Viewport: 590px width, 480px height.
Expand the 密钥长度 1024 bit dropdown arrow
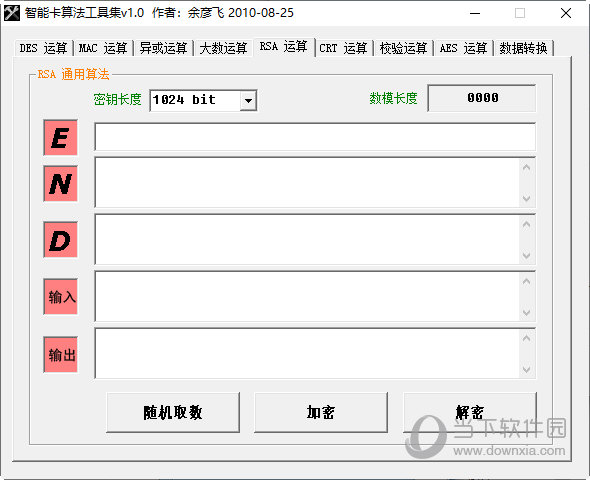248,100
